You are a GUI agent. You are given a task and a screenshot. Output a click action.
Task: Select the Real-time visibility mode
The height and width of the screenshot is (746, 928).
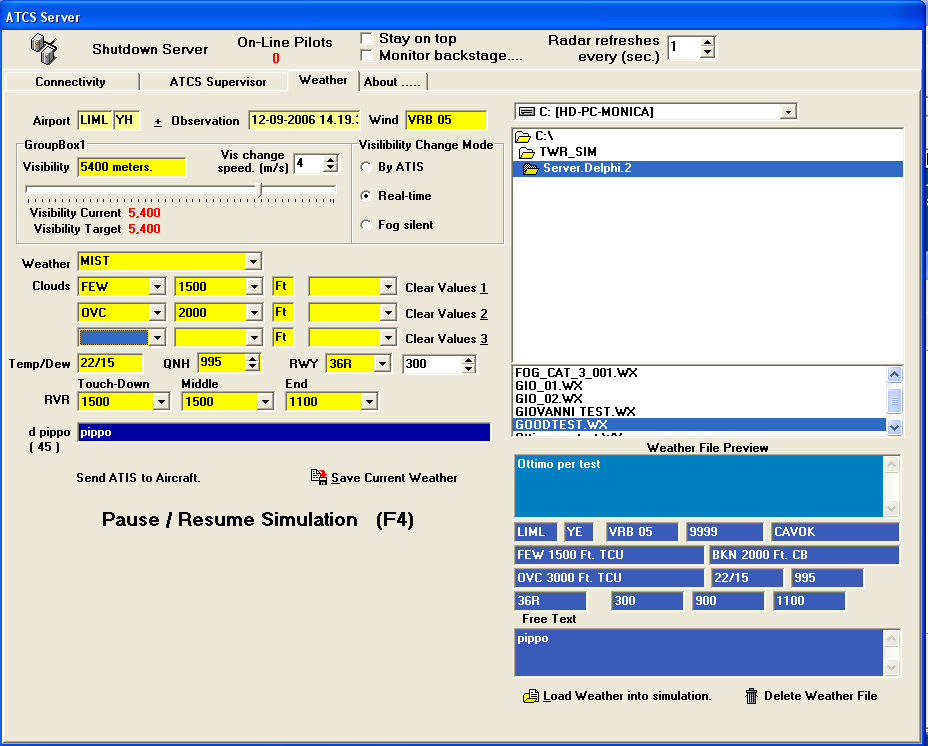coord(366,196)
